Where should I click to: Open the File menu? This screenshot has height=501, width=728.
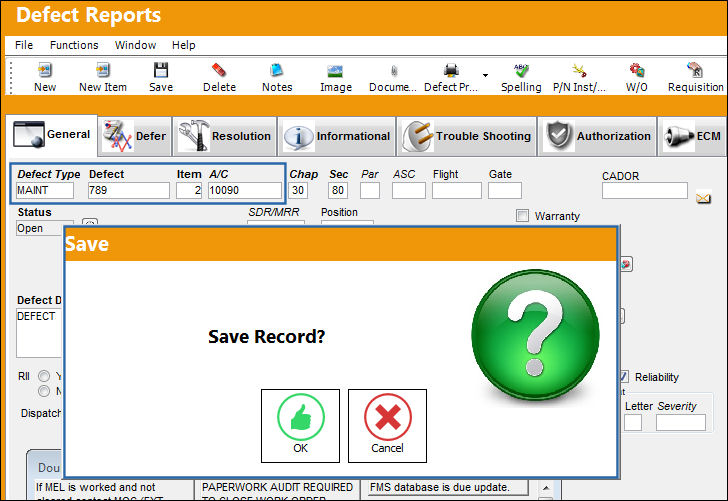coord(24,45)
